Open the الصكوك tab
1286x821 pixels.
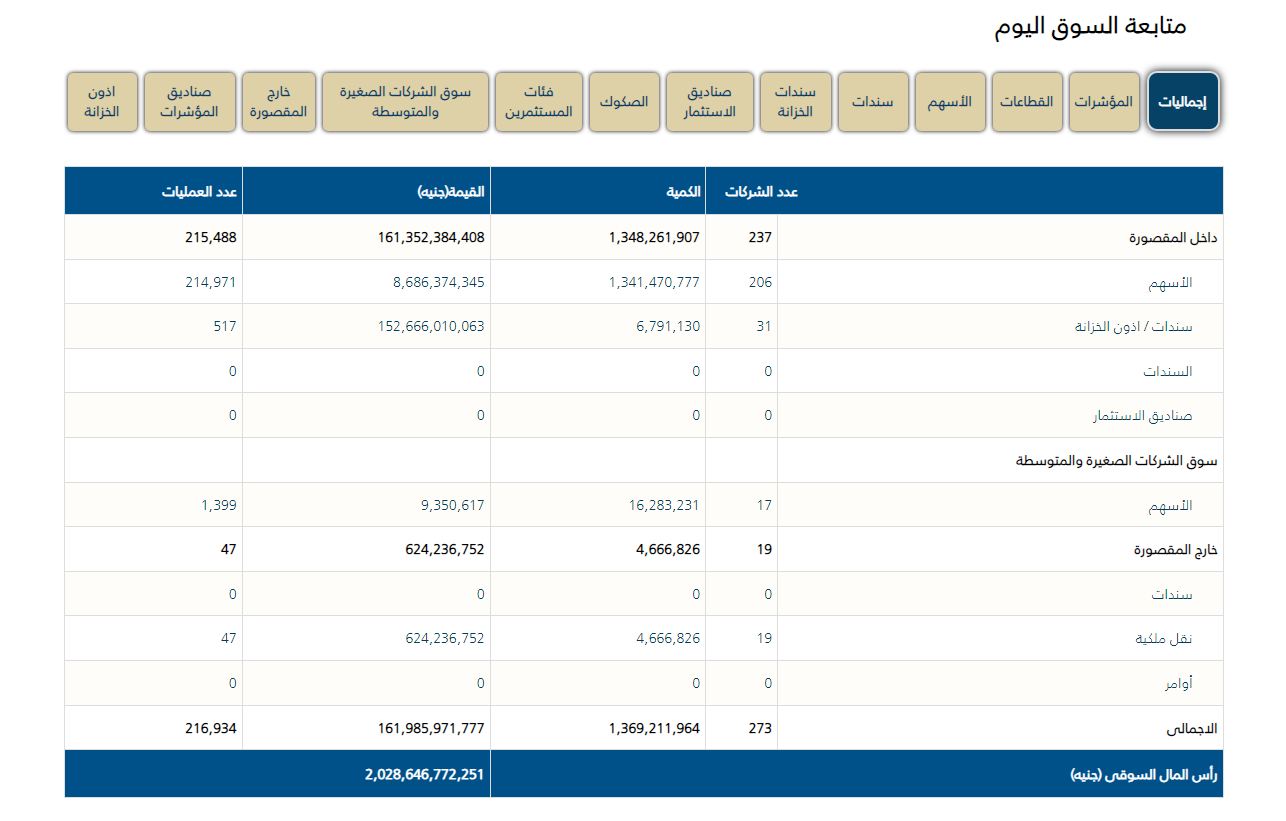(x=624, y=102)
